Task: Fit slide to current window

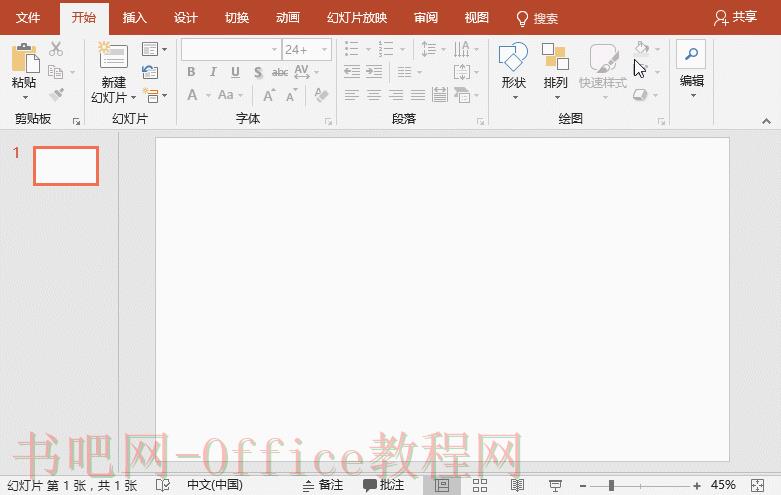Action: [x=757, y=485]
